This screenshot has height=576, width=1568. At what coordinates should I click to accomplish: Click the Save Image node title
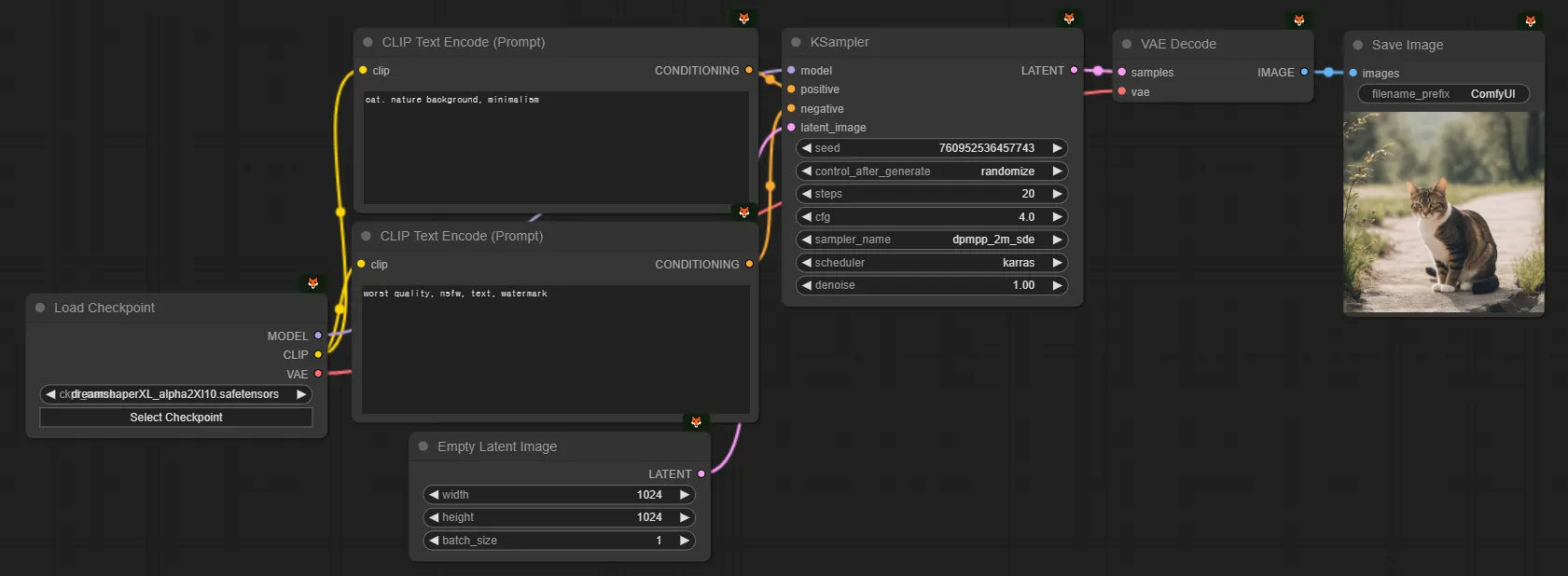(1408, 45)
